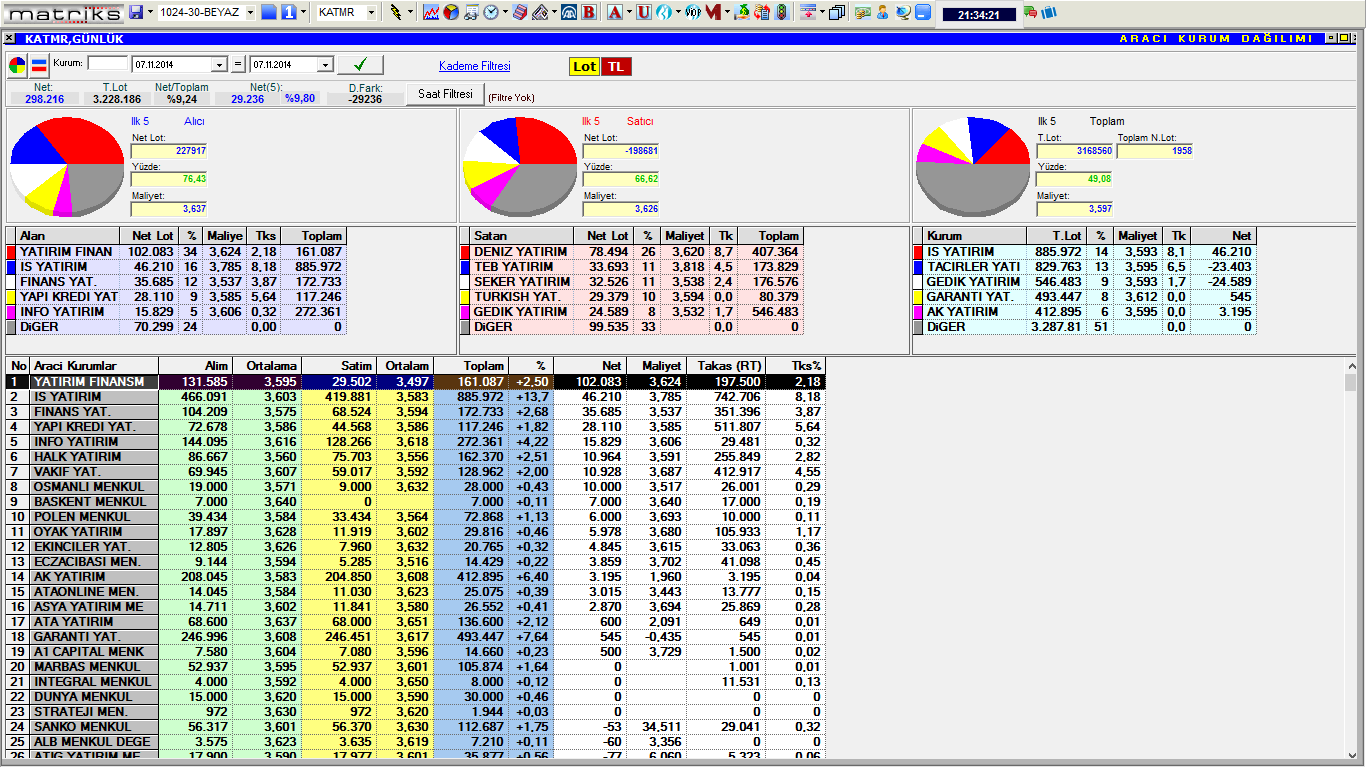Click the red letter B toolbar icon
1366x768 pixels.
(589, 12)
